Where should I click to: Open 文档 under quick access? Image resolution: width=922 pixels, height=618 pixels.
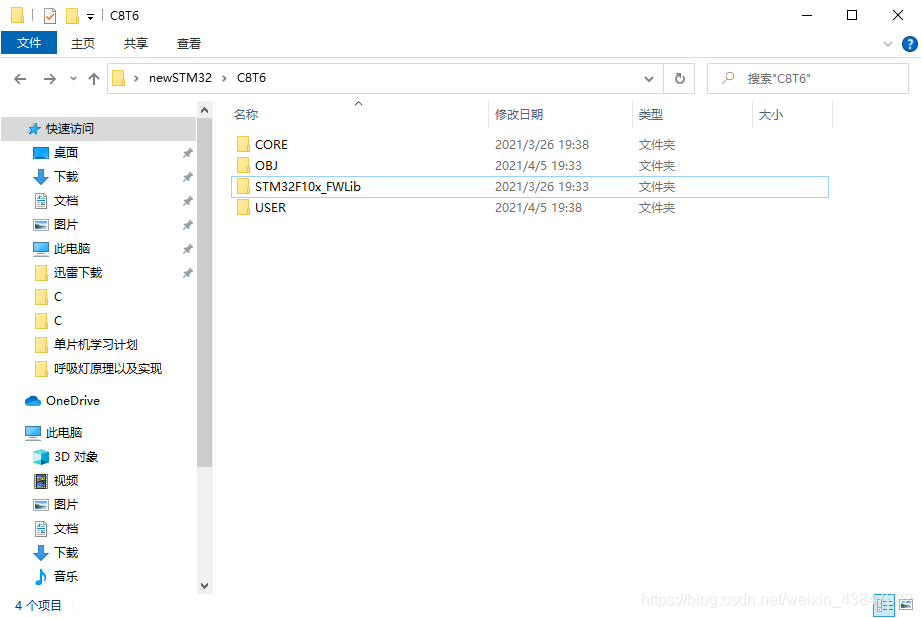click(x=65, y=201)
